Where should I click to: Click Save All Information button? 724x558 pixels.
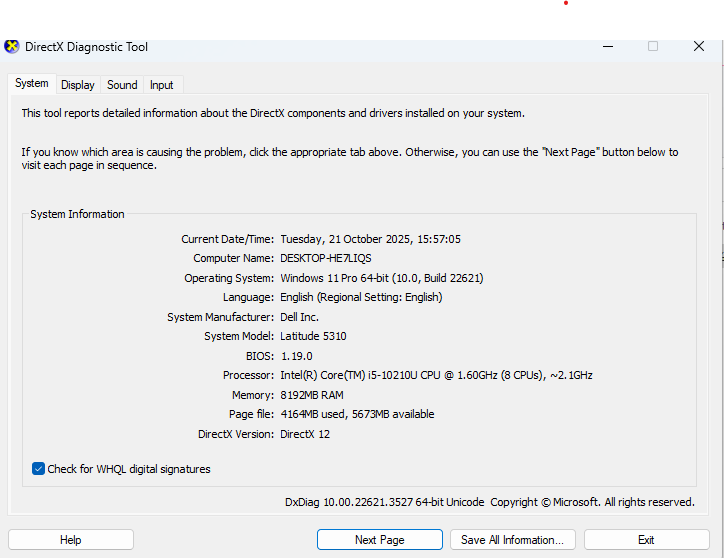512,540
